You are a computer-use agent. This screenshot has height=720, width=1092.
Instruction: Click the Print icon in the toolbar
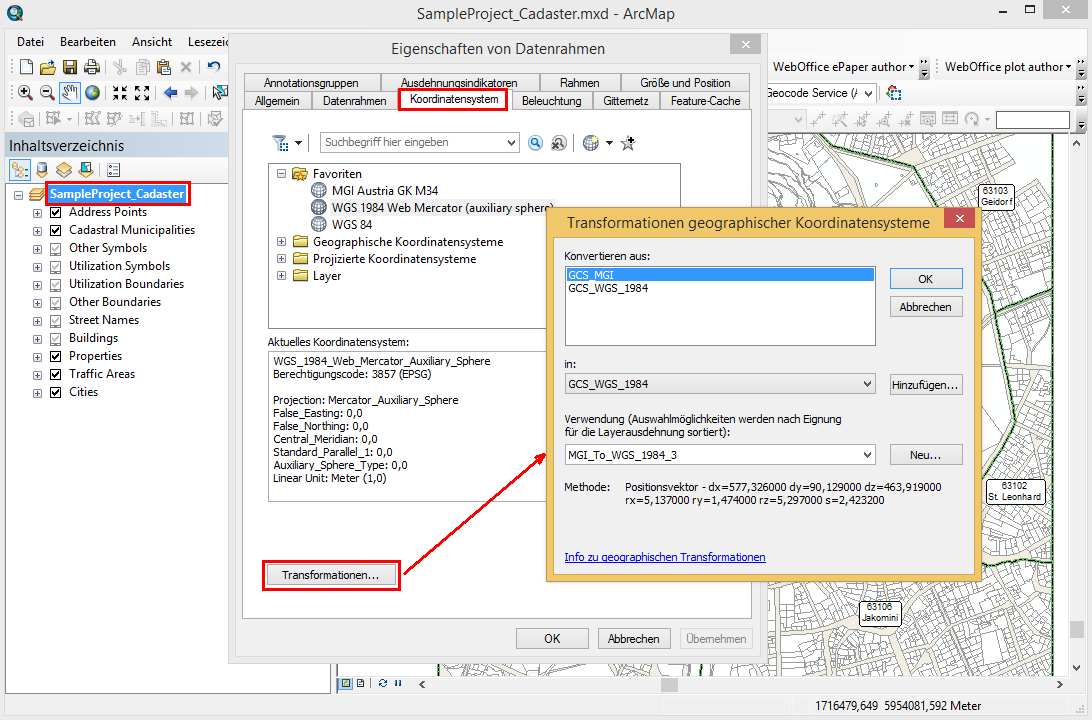90,66
